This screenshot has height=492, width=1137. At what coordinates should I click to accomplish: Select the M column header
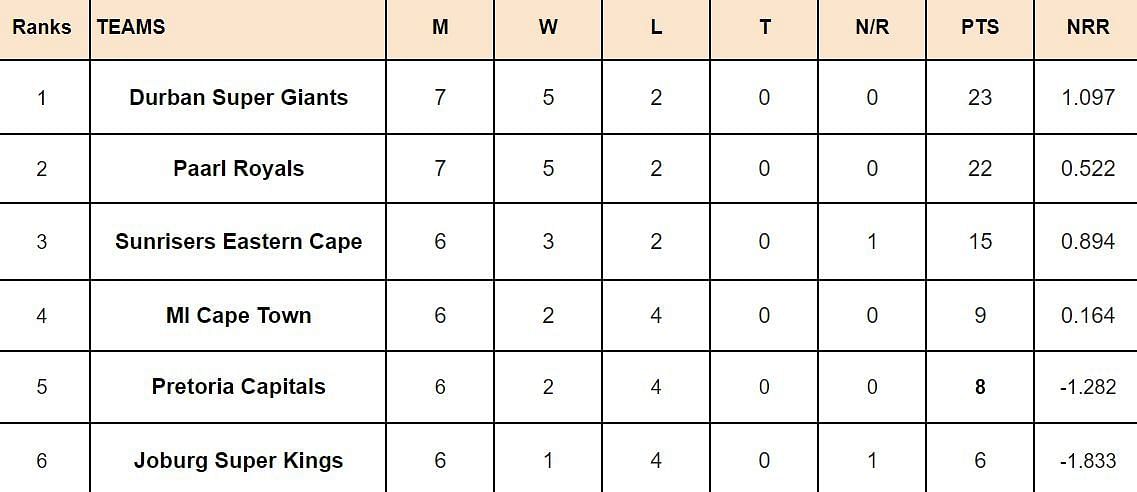pos(440,28)
